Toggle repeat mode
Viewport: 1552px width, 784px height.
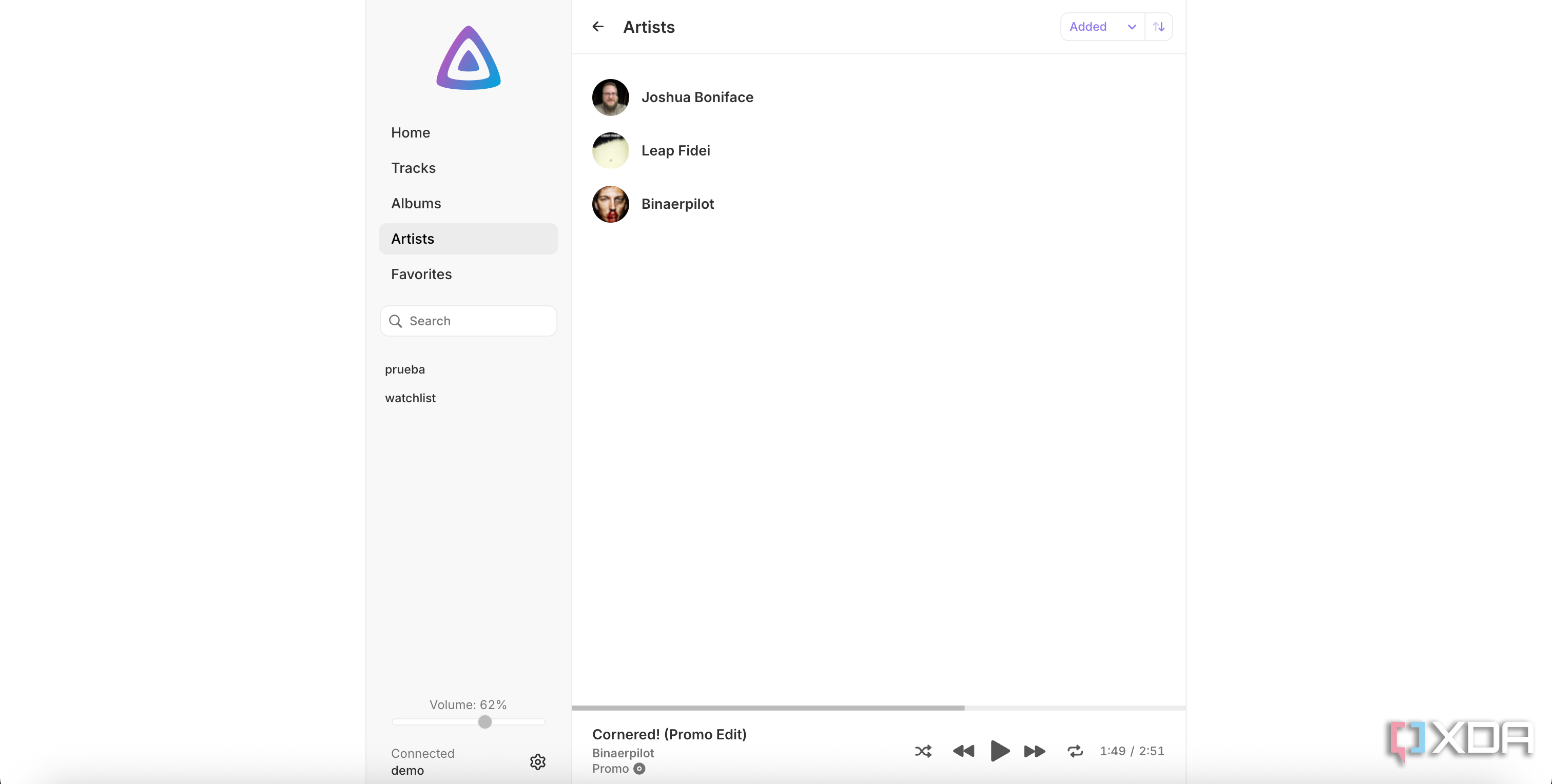[x=1075, y=751]
